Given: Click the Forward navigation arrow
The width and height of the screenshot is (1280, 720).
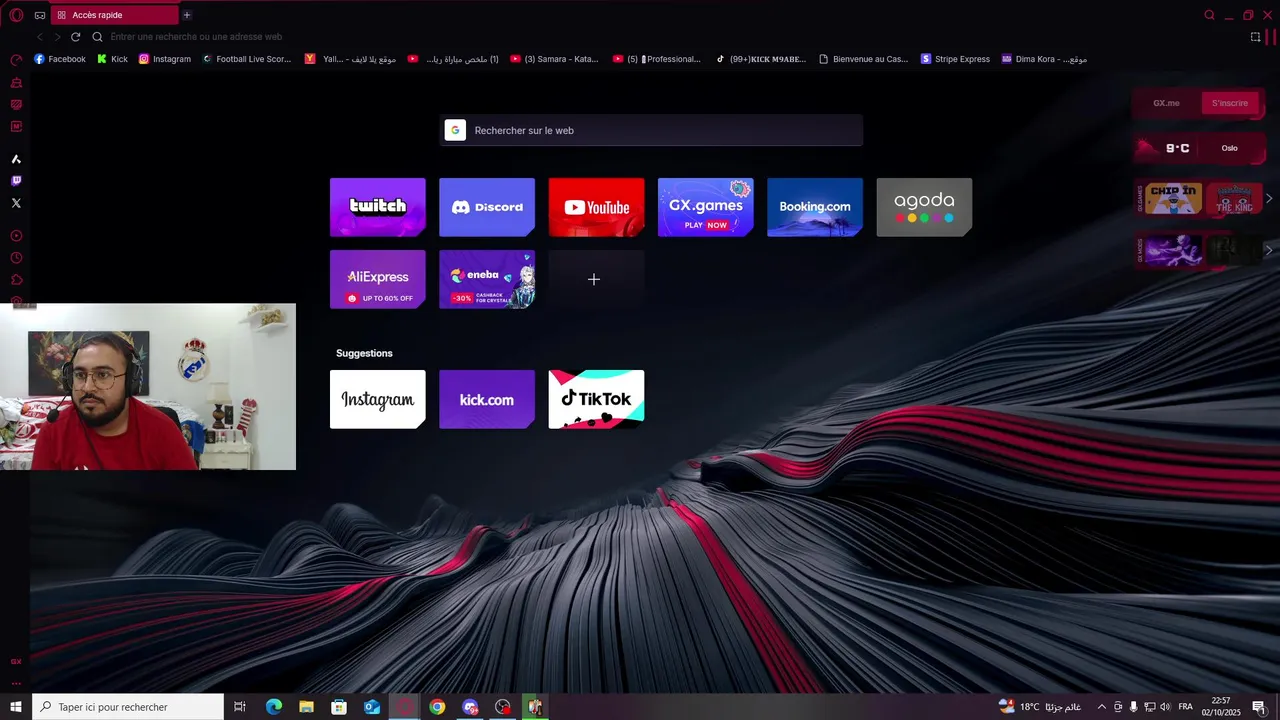Looking at the screenshot, I should click(57, 37).
